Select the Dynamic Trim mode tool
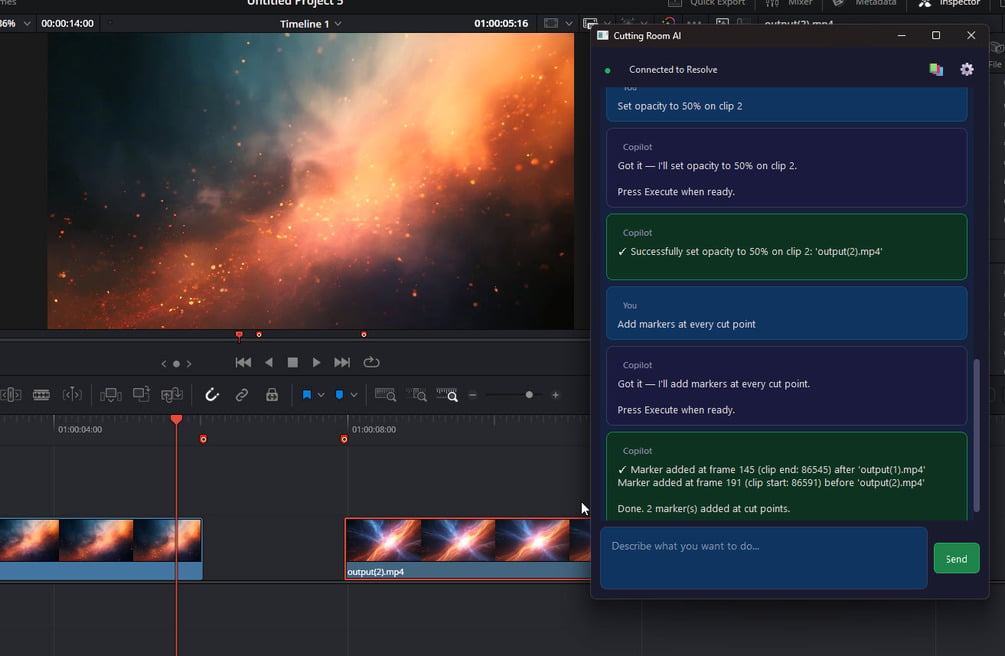 point(72,395)
